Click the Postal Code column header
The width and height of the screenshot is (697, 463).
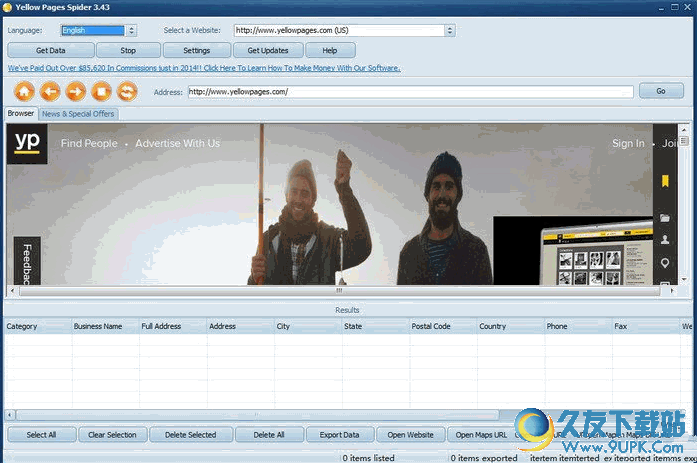(x=443, y=326)
